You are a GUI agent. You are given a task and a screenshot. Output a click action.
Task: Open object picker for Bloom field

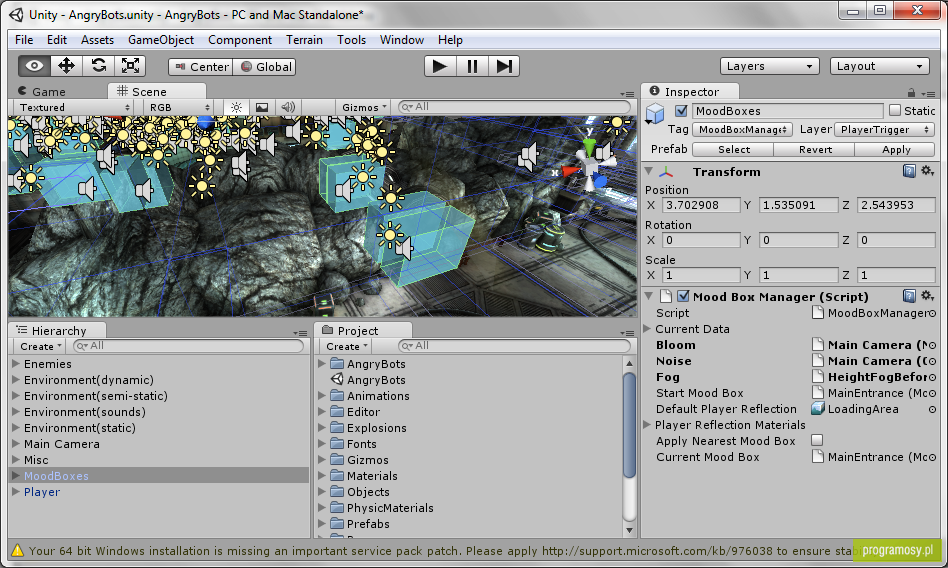[x=932, y=345]
